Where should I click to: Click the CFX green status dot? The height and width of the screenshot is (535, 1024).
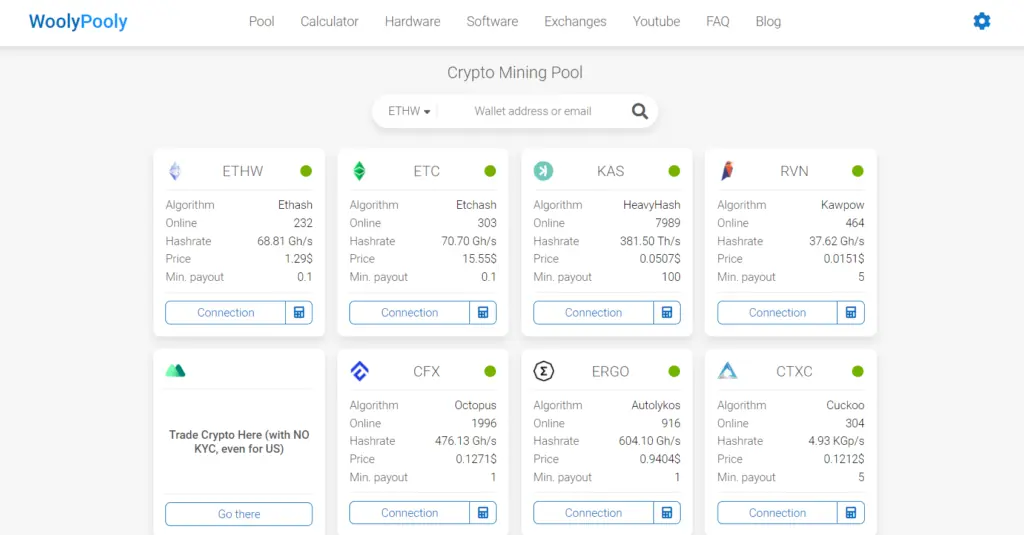coord(490,371)
